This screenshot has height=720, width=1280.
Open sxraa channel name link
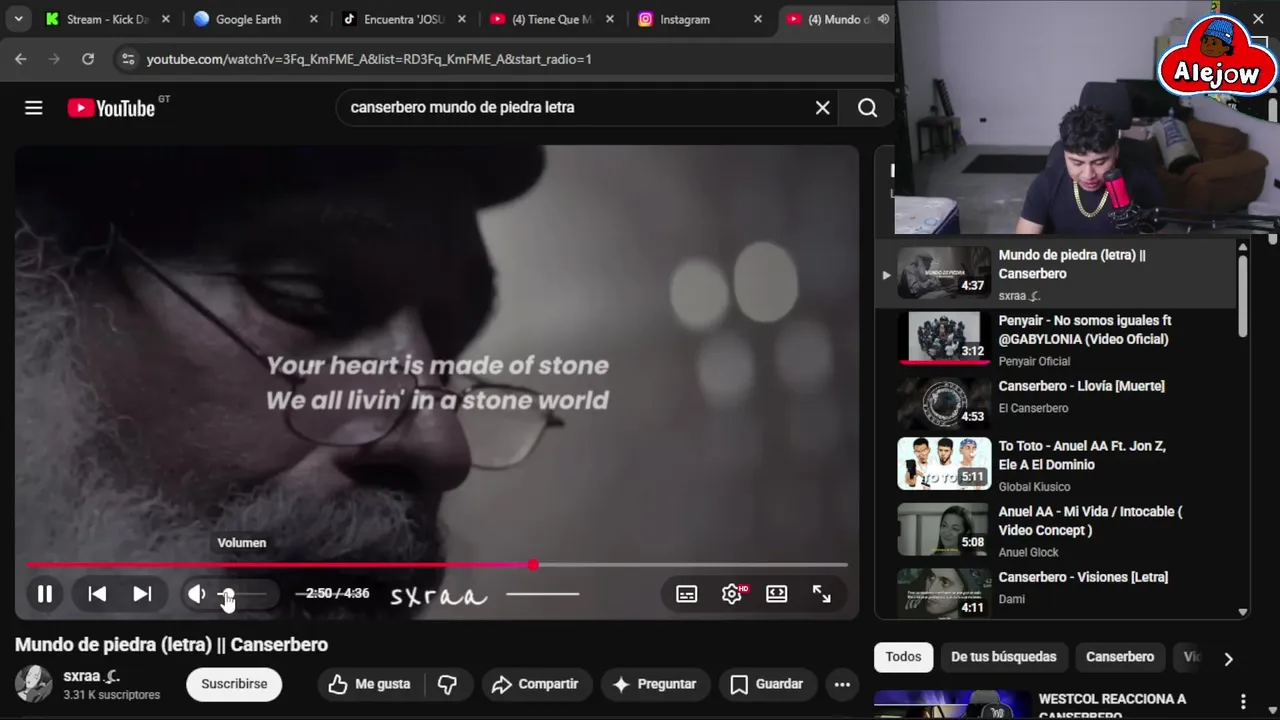(x=91, y=676)
